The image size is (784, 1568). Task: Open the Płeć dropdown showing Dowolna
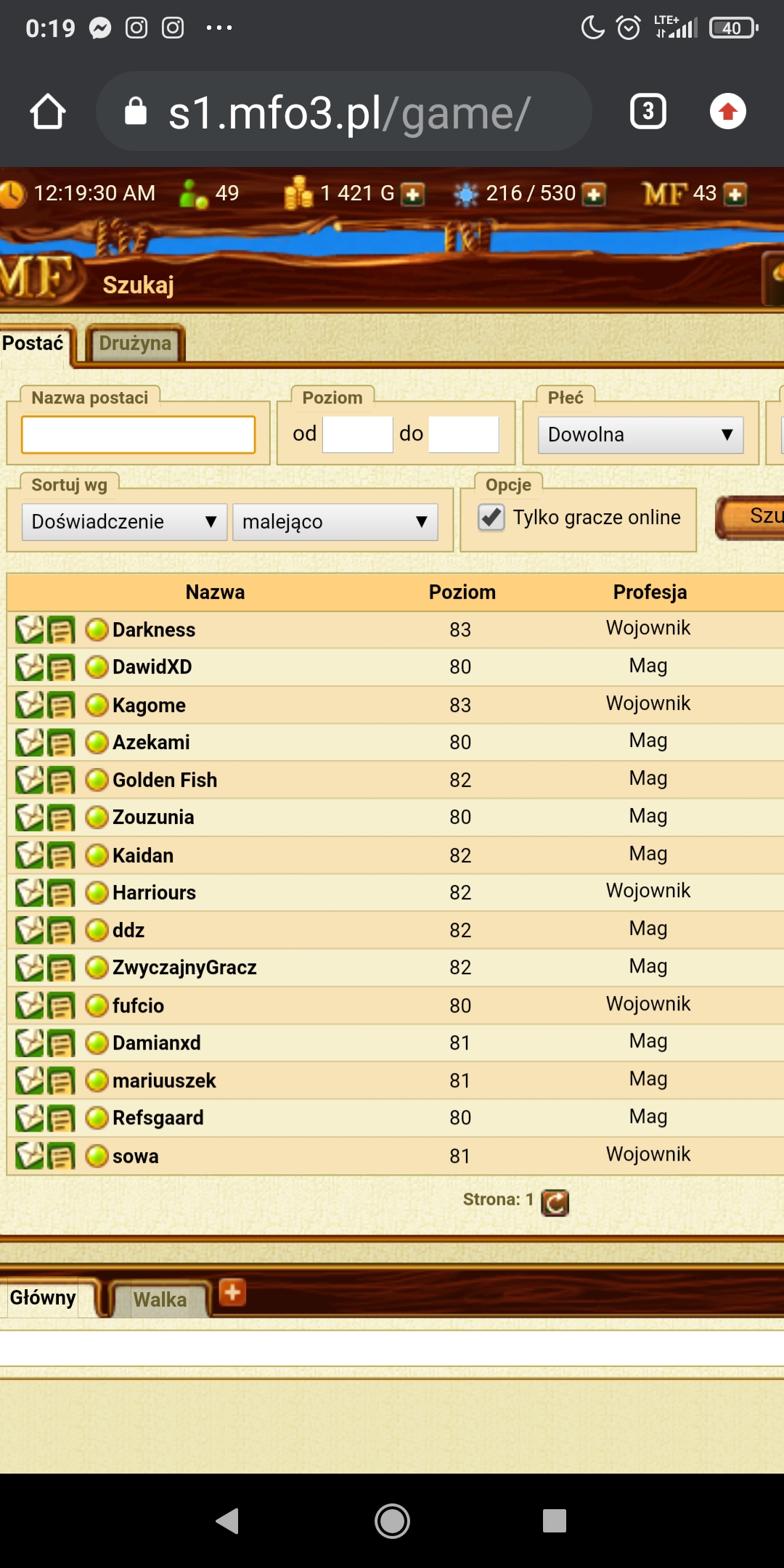pos(640,435)
